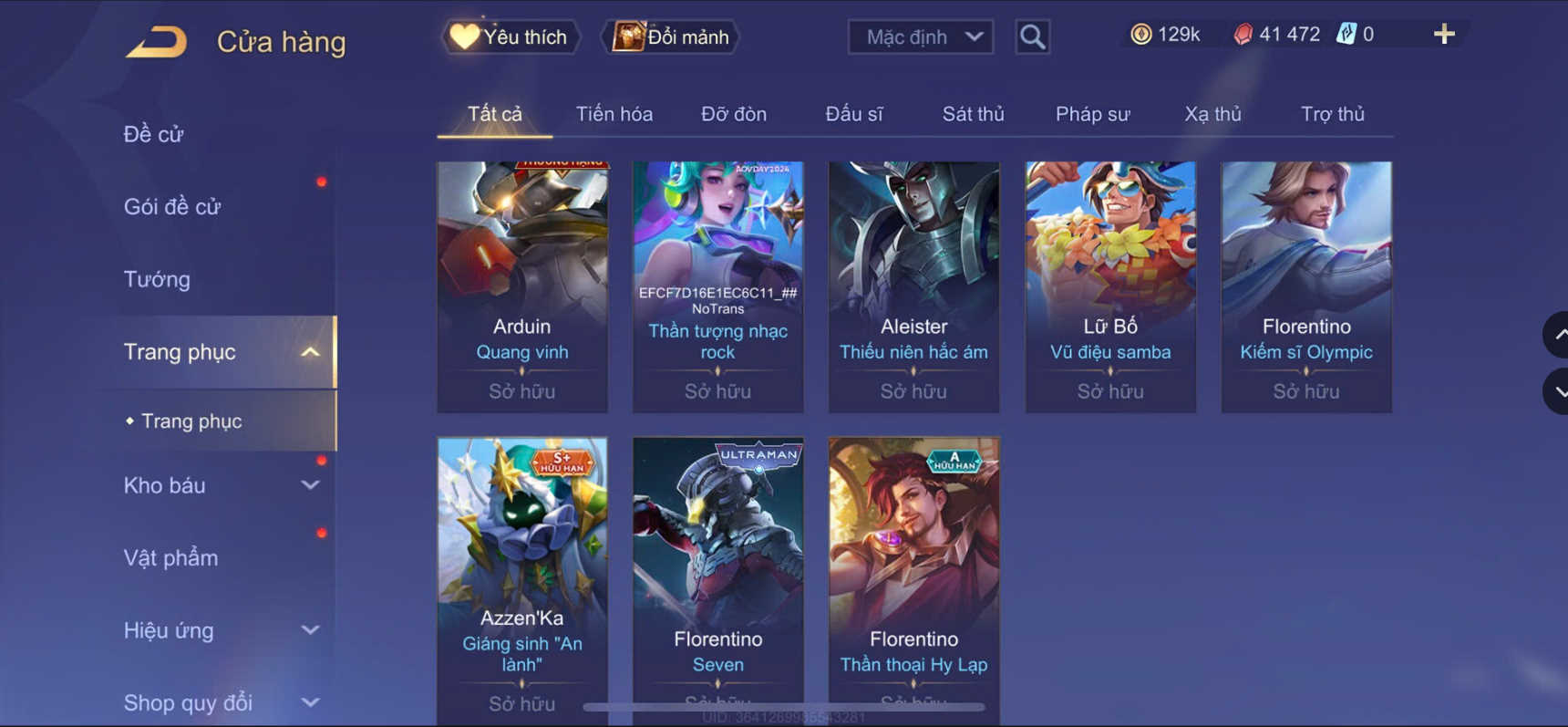This screenshot has height=727, width=1568.
Task: Switch to the Pháp sư tab
Action: pos(1092,114)
